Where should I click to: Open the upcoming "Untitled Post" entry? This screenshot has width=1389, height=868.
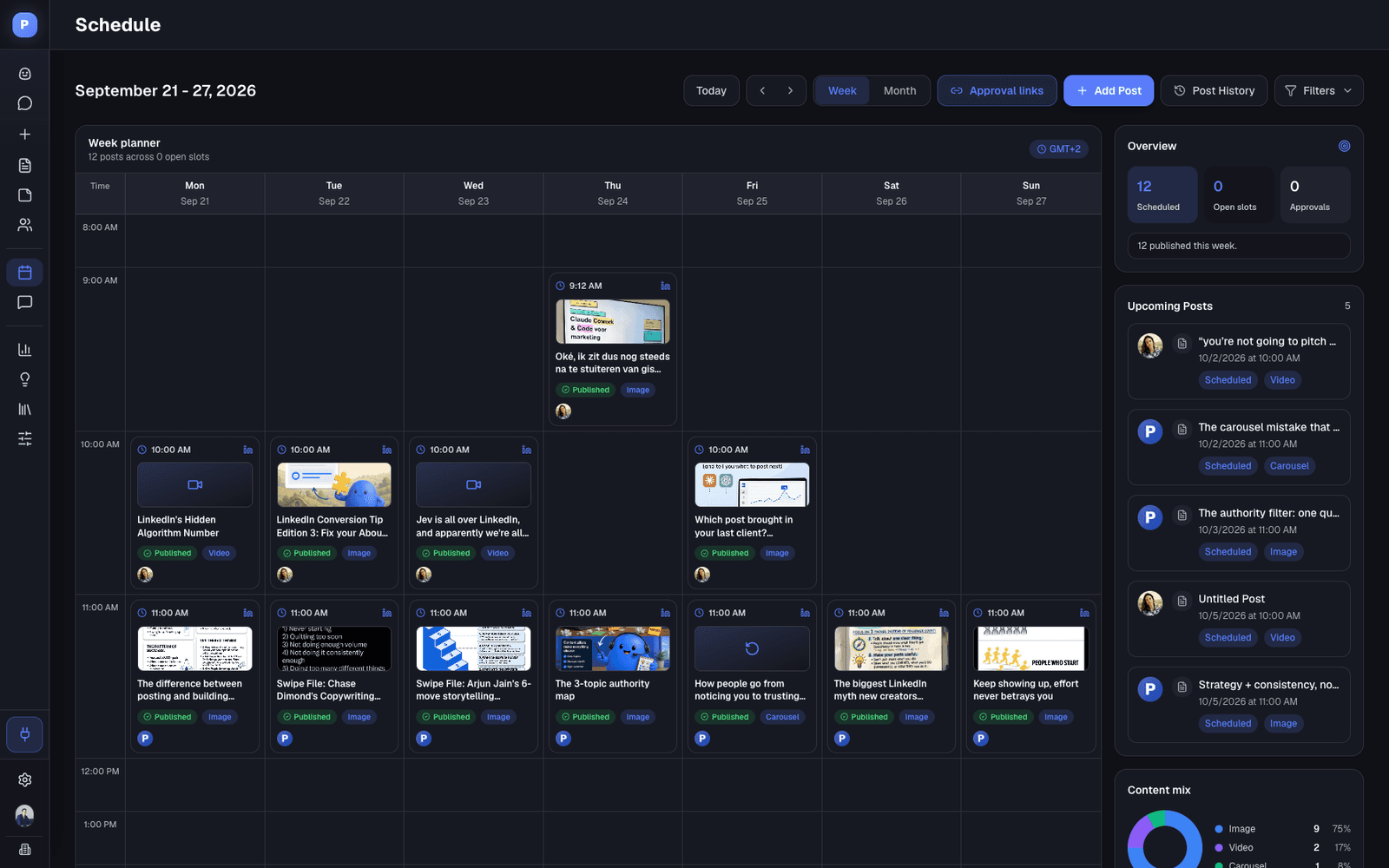[1239, 619]
